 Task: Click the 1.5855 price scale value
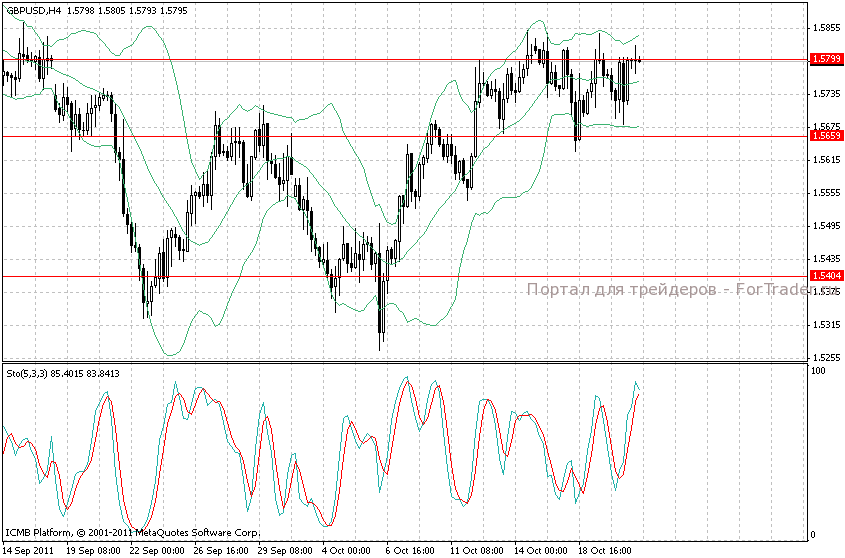coord(825,28)
